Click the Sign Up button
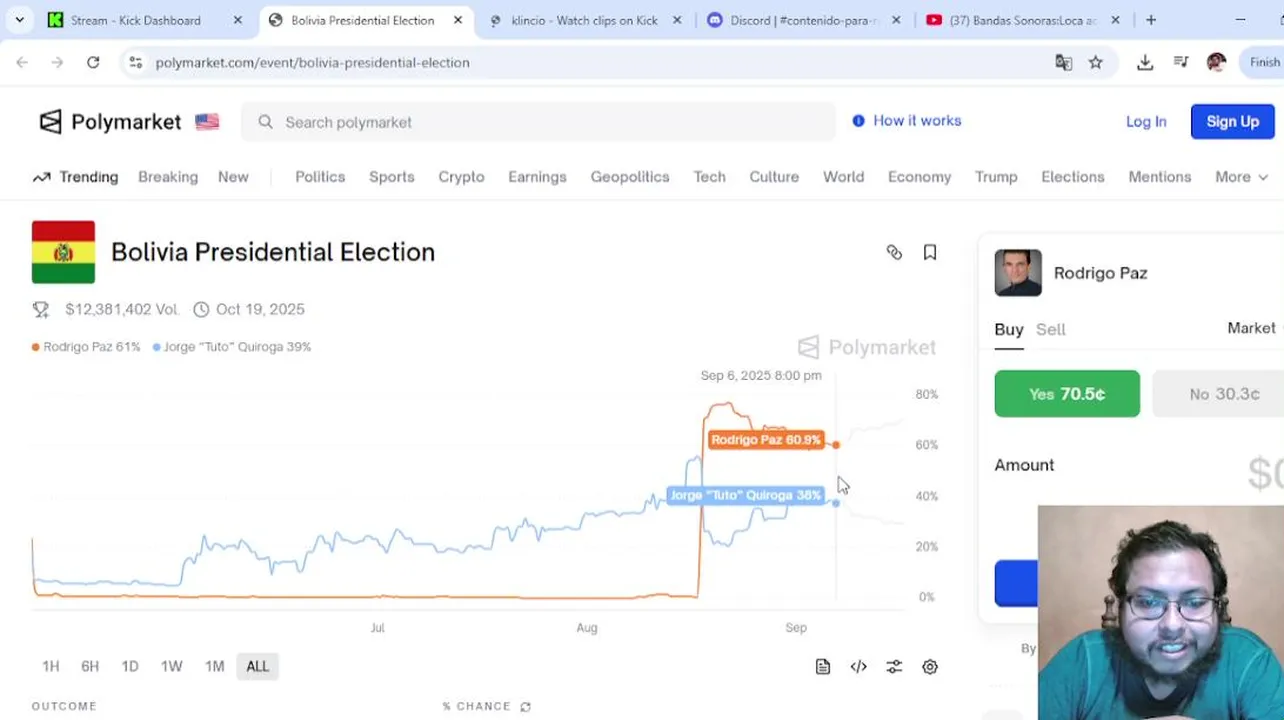Viewport: 1284px width, 720px height. point(1232,121)
